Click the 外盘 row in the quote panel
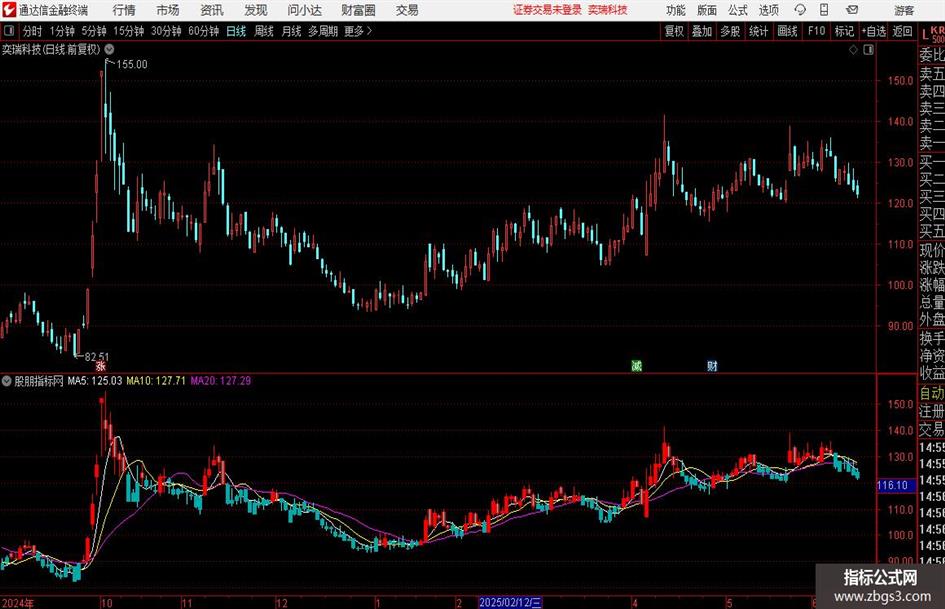Screen dimensions: 945x609 [x=931, y=320]
